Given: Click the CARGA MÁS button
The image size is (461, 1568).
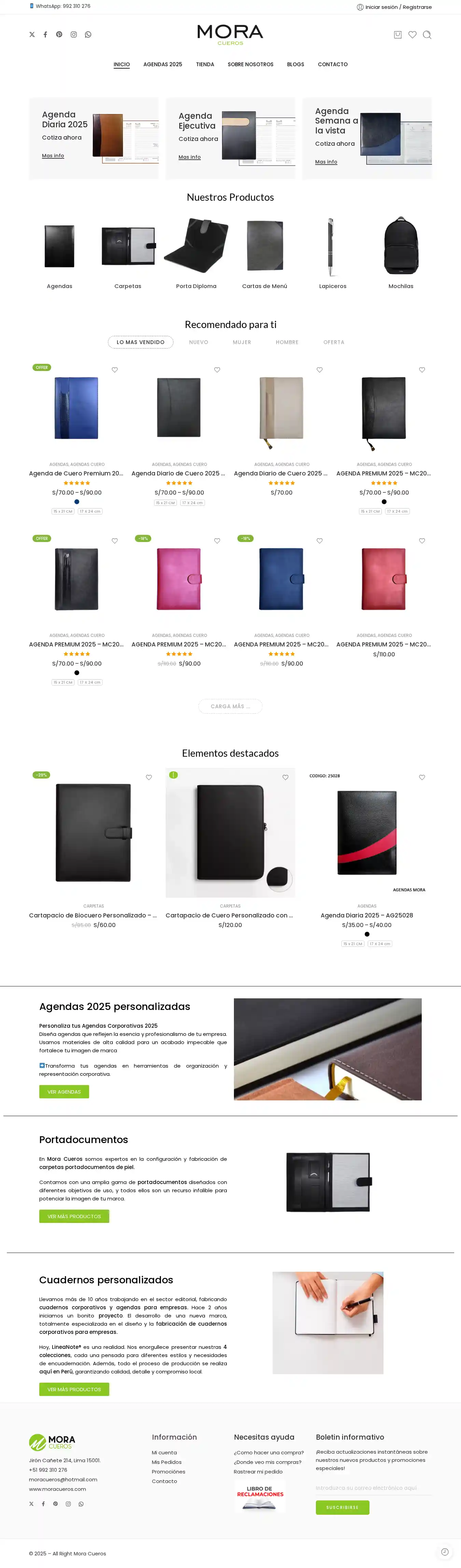Looking at the screenshot, I should (x=230, y=707).
